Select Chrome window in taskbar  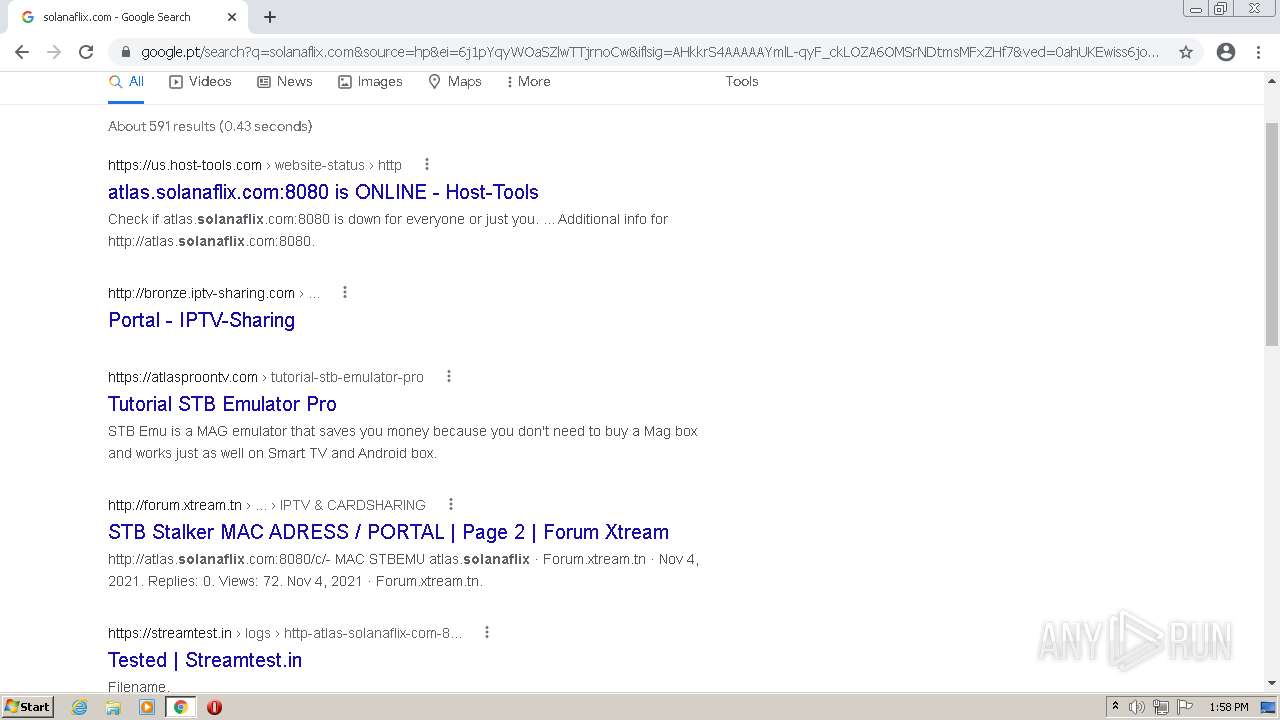coord(180,707)
